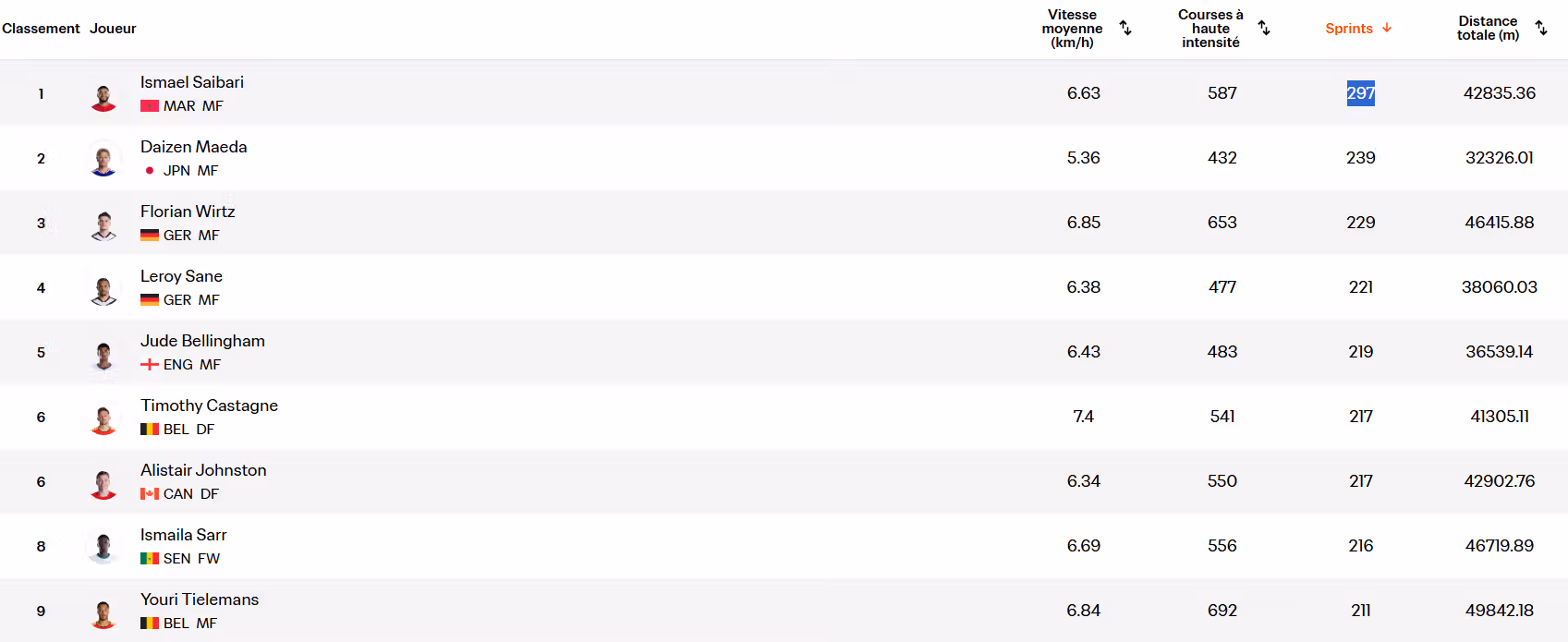Viewport: 1568px width, 642px height.
Task: Click the Sprints descending sort arrow
Action: click(1387, 28)
